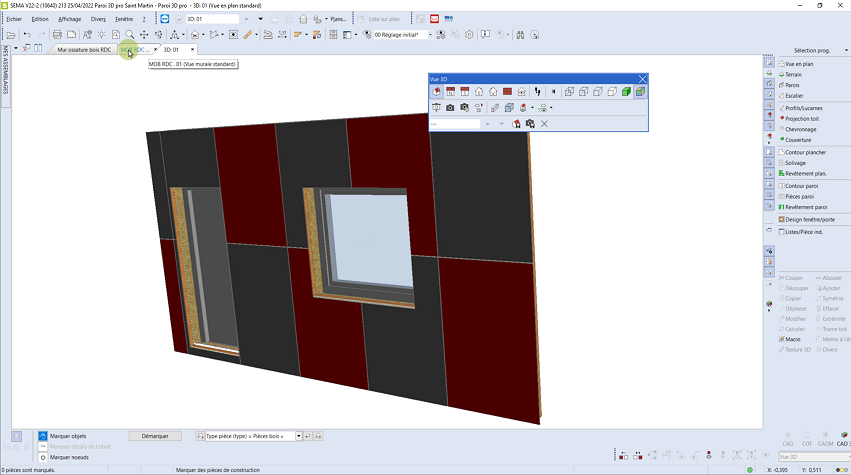851x475 pixels.
Task: Expand the 00 Réglage initial dropdown
Action: tap(429, 34)
